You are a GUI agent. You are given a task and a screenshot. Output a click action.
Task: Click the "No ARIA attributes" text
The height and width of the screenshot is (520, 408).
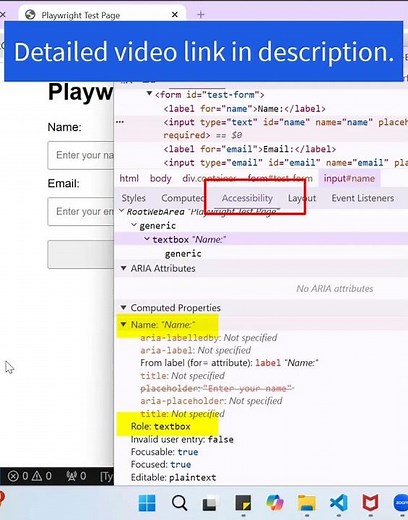click(335, 289)
